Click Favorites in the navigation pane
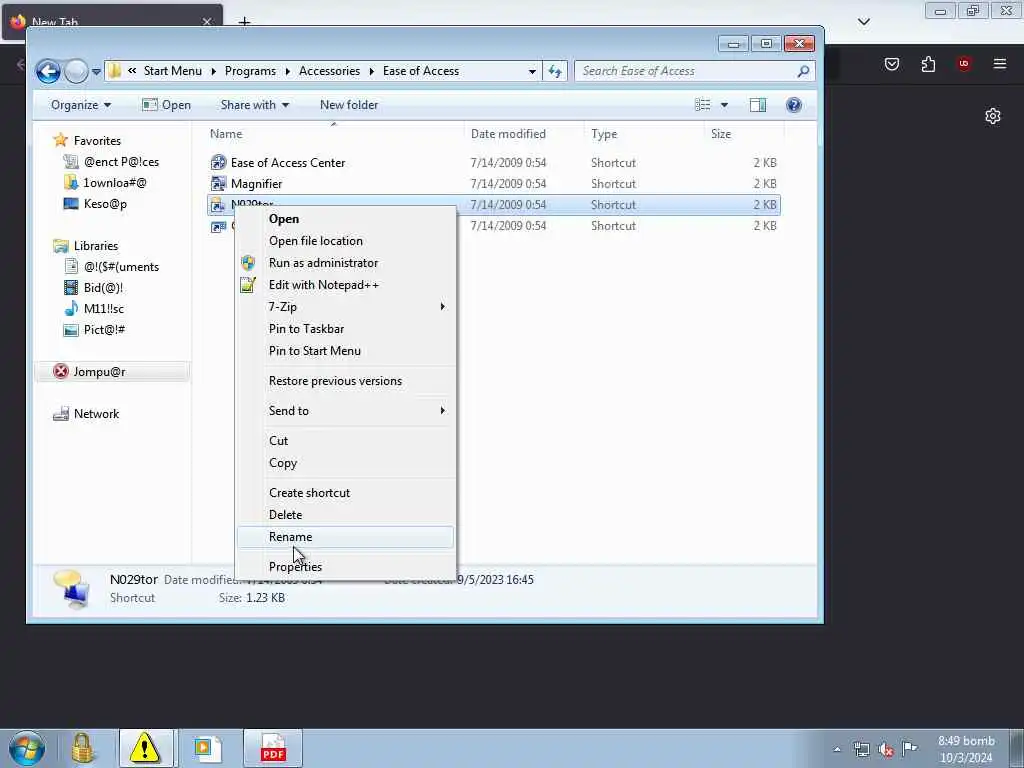1024x768 pixels. tap(97, 140)
